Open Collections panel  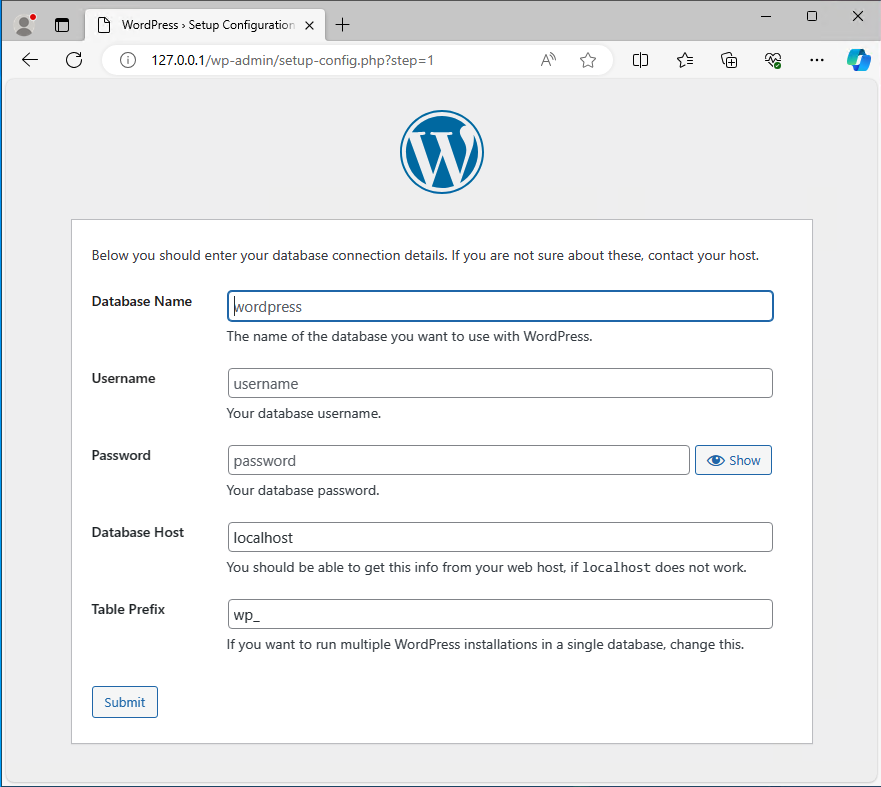coord(729,60)
